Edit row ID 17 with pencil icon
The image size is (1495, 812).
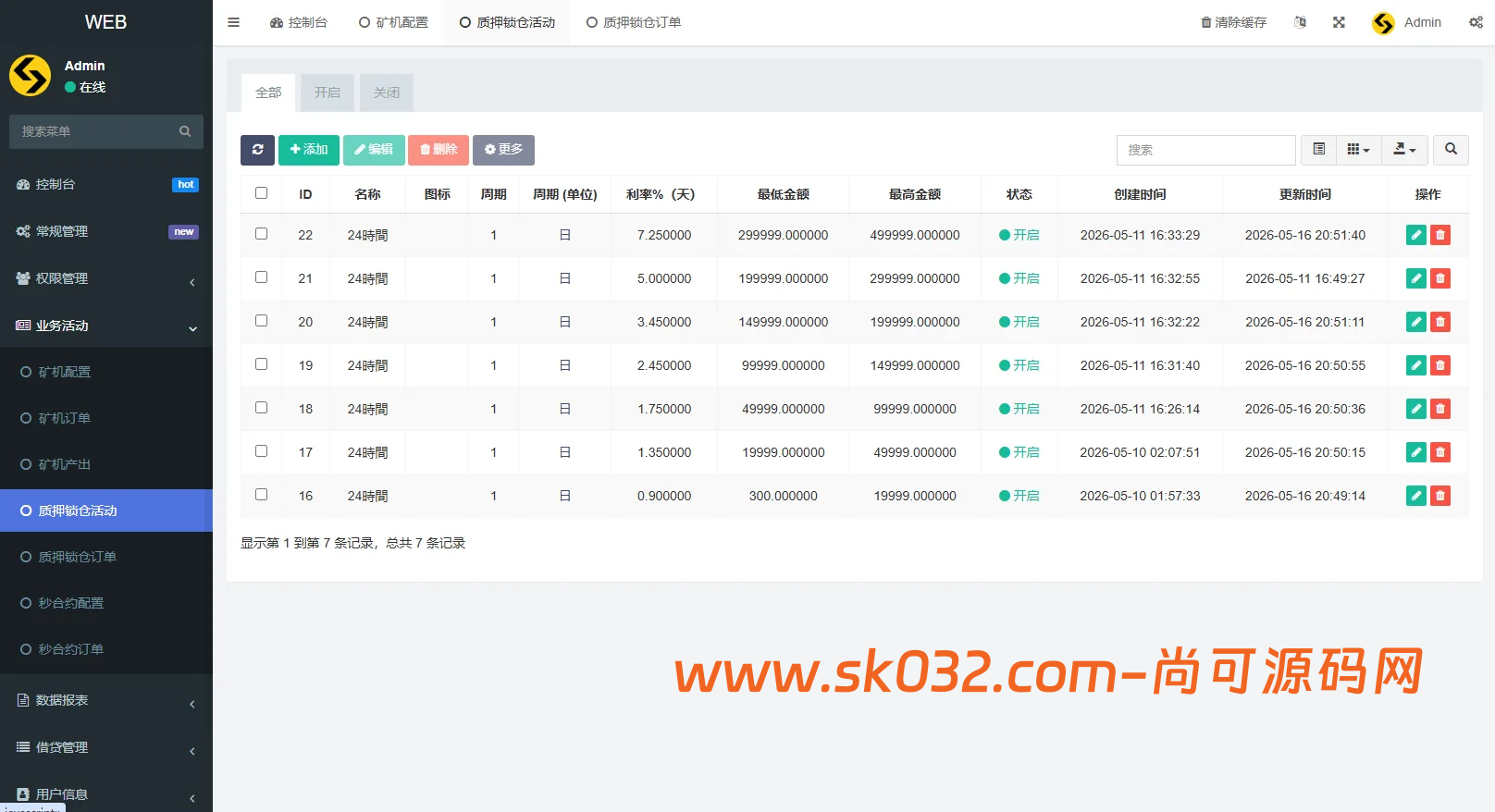pyautogui.click(x=1415, y=452)
